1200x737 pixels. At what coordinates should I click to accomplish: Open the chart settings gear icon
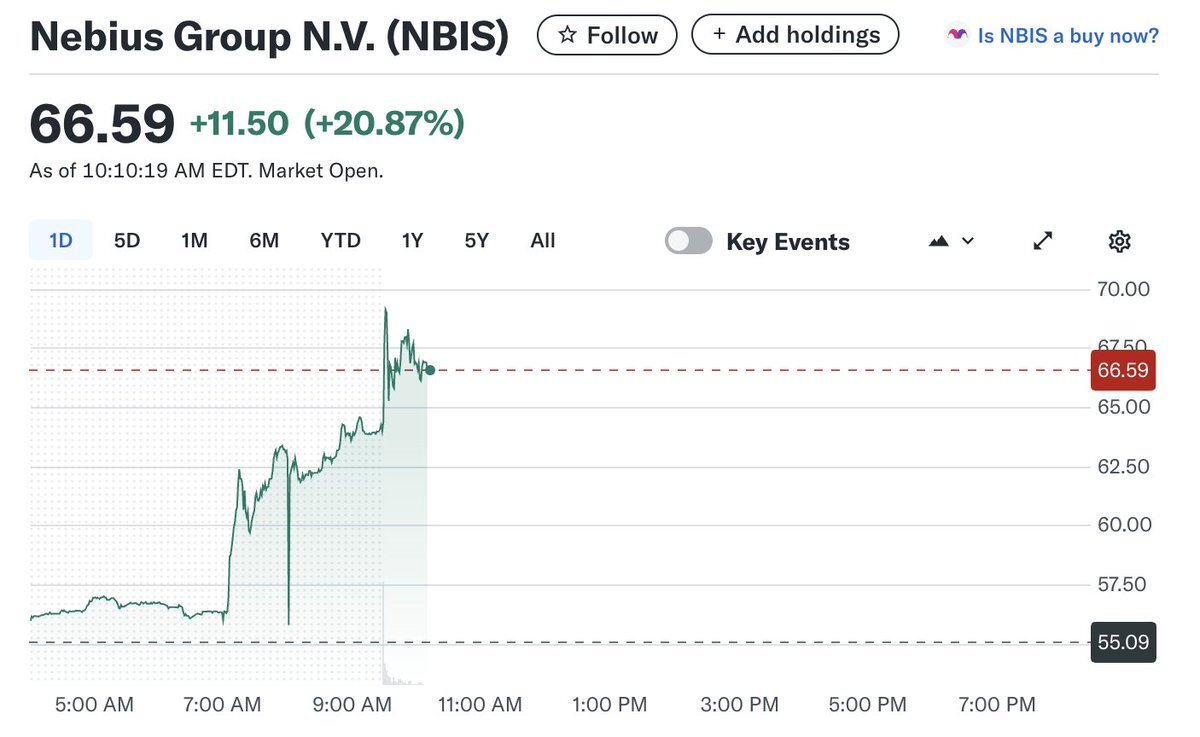click(x=1119, y=241)
